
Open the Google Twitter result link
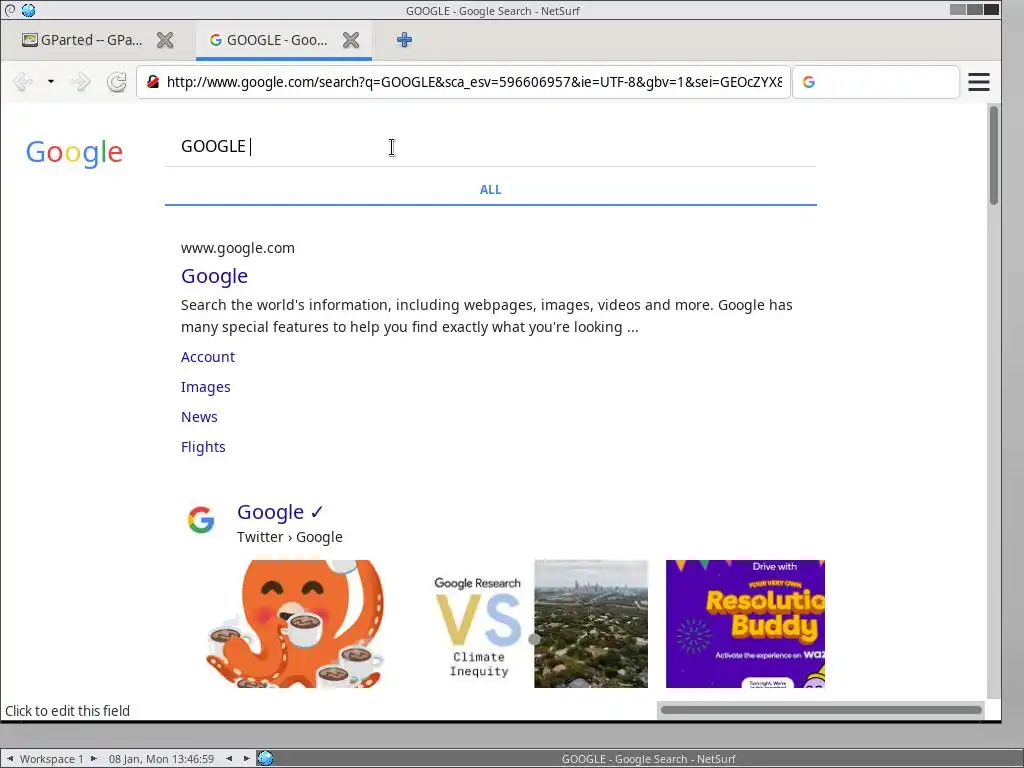pyautogui.click(x=280, y=511)
